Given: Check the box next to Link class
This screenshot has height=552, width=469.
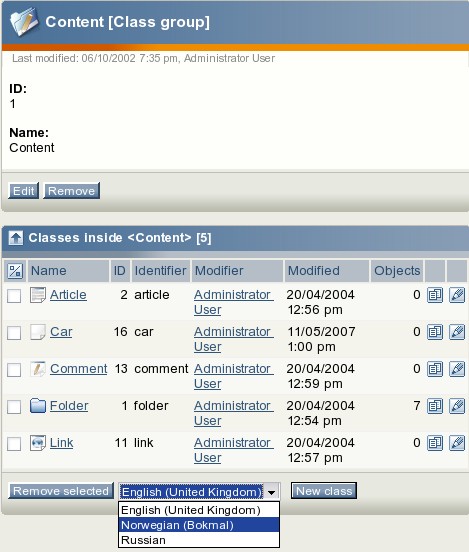Looking at the screenshot, I should 14,444.
